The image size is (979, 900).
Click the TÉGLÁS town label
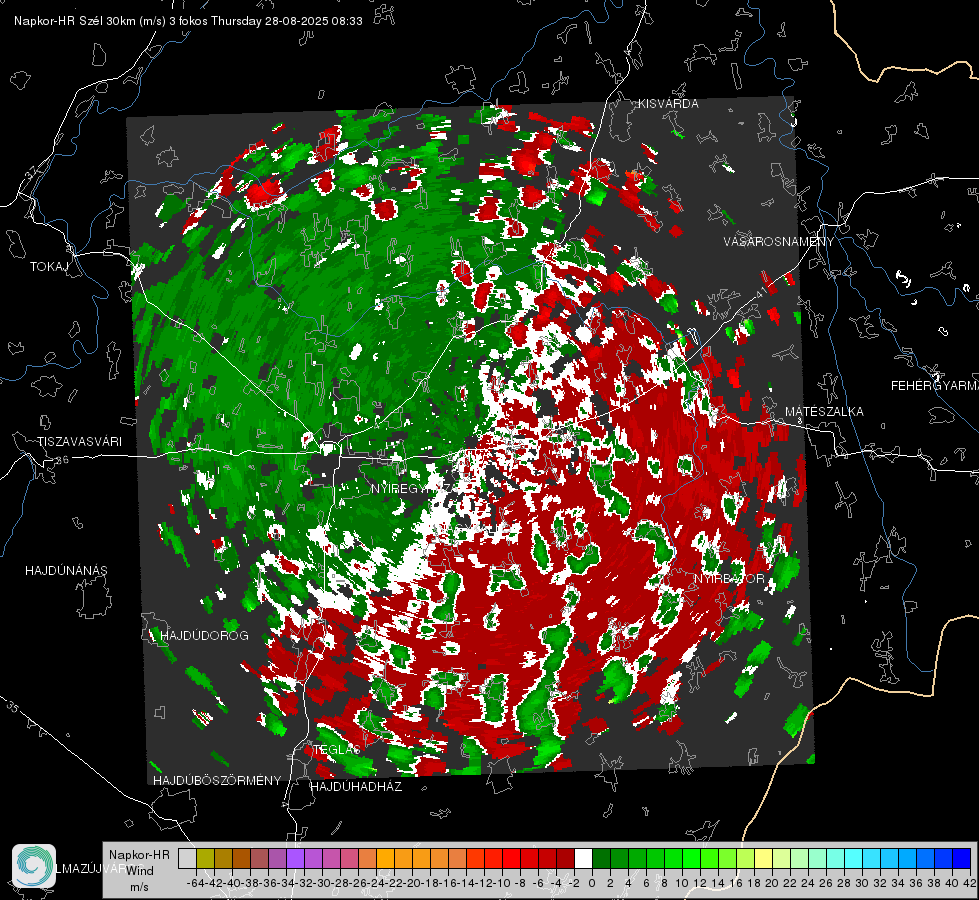[337, 750]
